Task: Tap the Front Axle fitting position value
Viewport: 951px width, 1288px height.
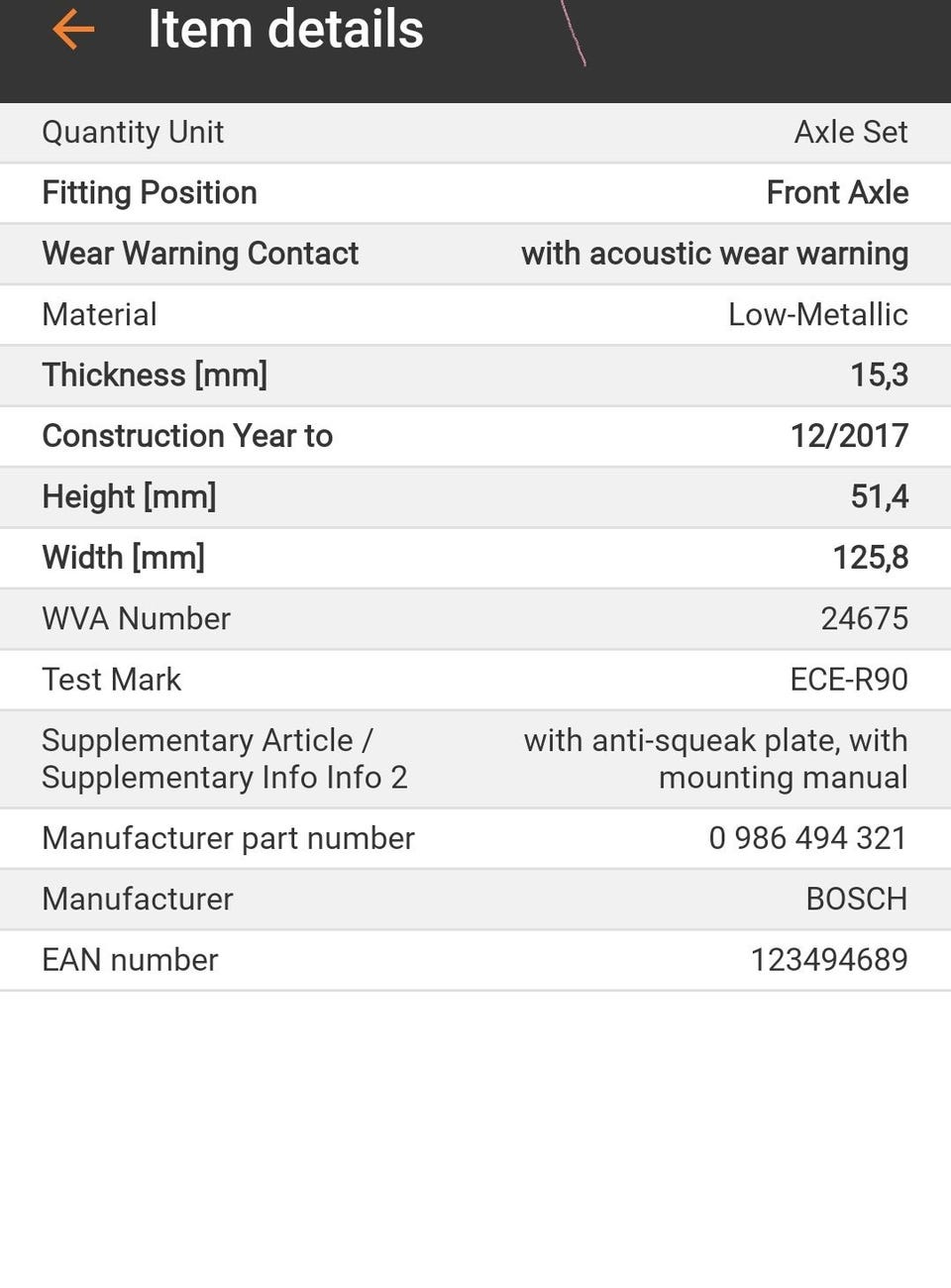Action: coord(837,193)
